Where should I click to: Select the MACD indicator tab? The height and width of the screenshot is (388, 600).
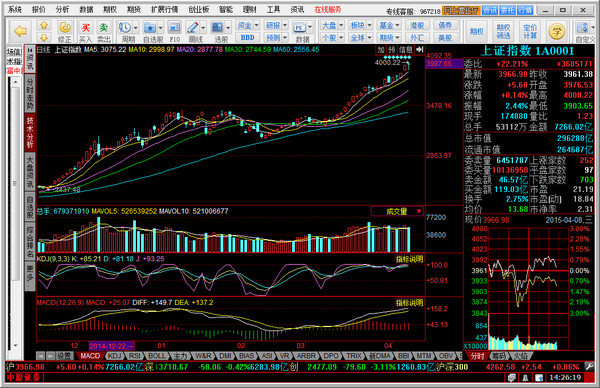coord(90,356)
